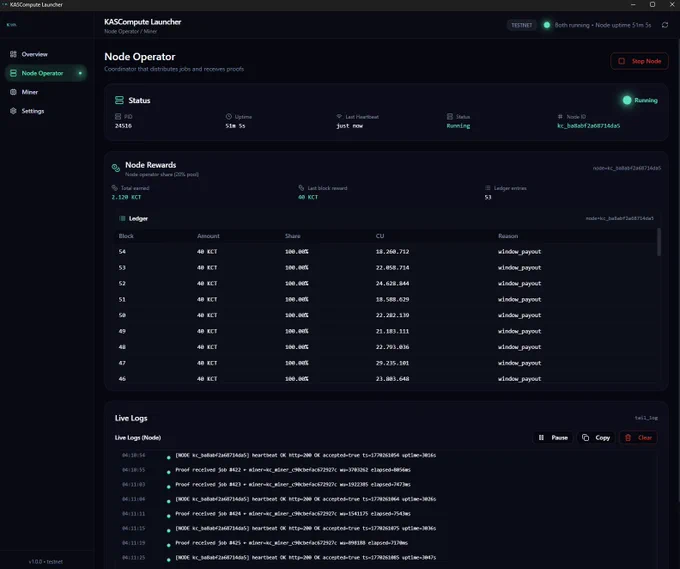Click the Reason column header
The height and width of the screenshot is (569, 680).
508,236
